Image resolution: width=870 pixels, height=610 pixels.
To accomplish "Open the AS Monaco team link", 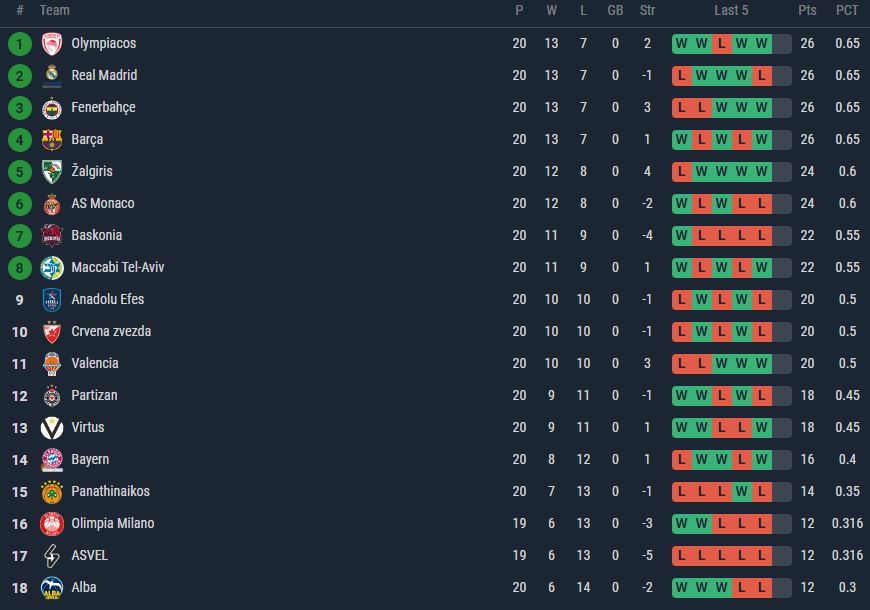I will [103, 203].
